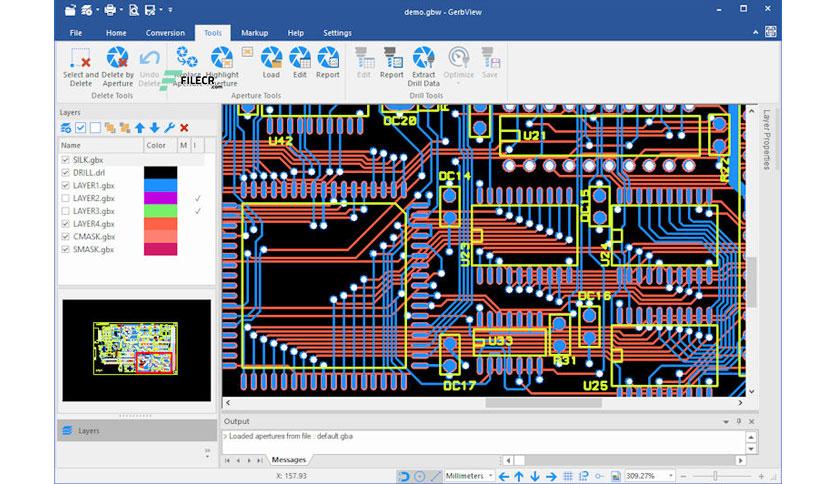The image size is (836, 484).
Task: Click the zoom in plus button
Action: pos(761,476)
